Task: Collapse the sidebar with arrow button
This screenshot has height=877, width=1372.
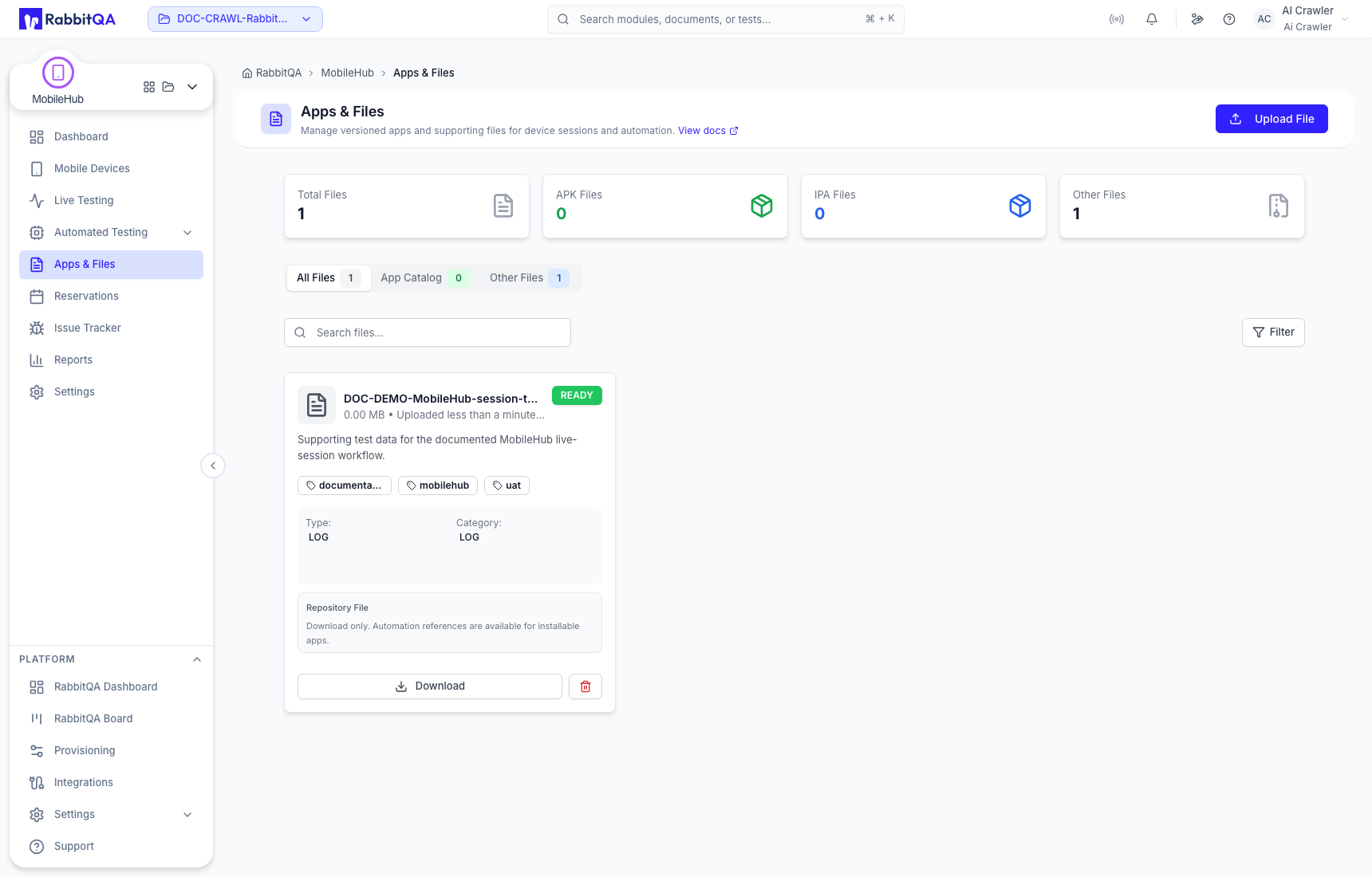Action: point(213,466)
